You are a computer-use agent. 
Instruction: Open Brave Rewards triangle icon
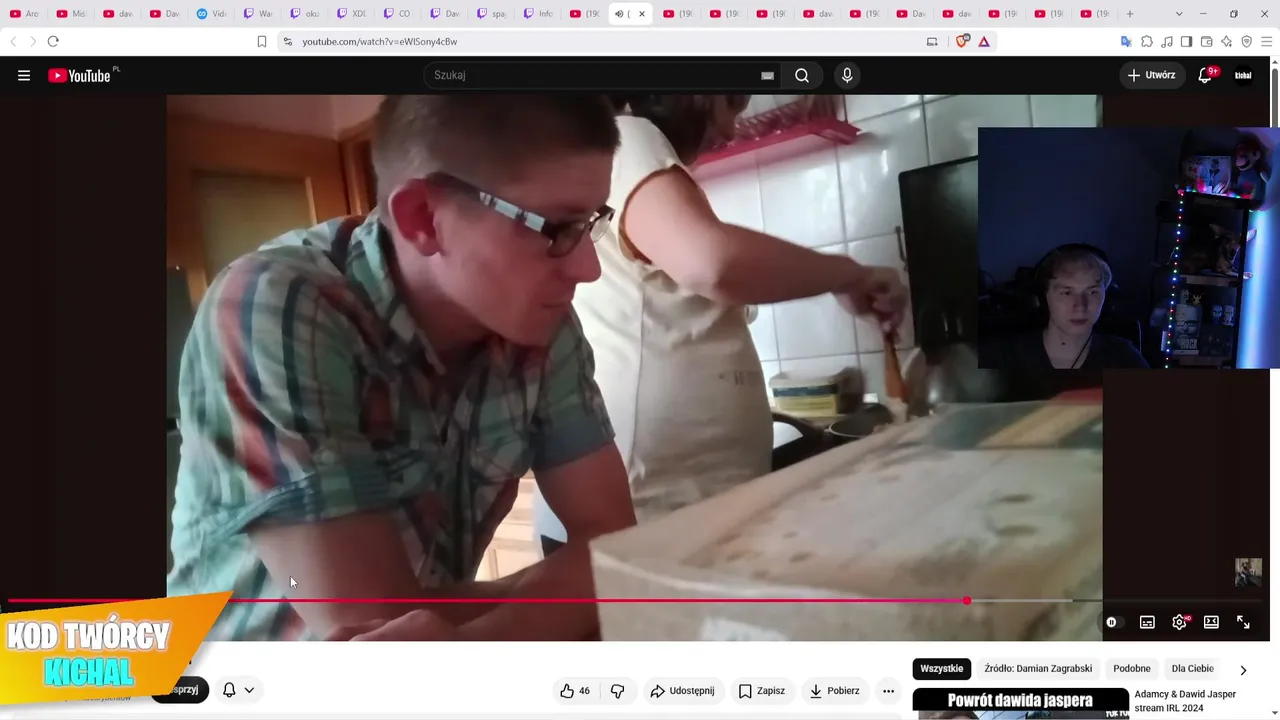coord(984,41)
